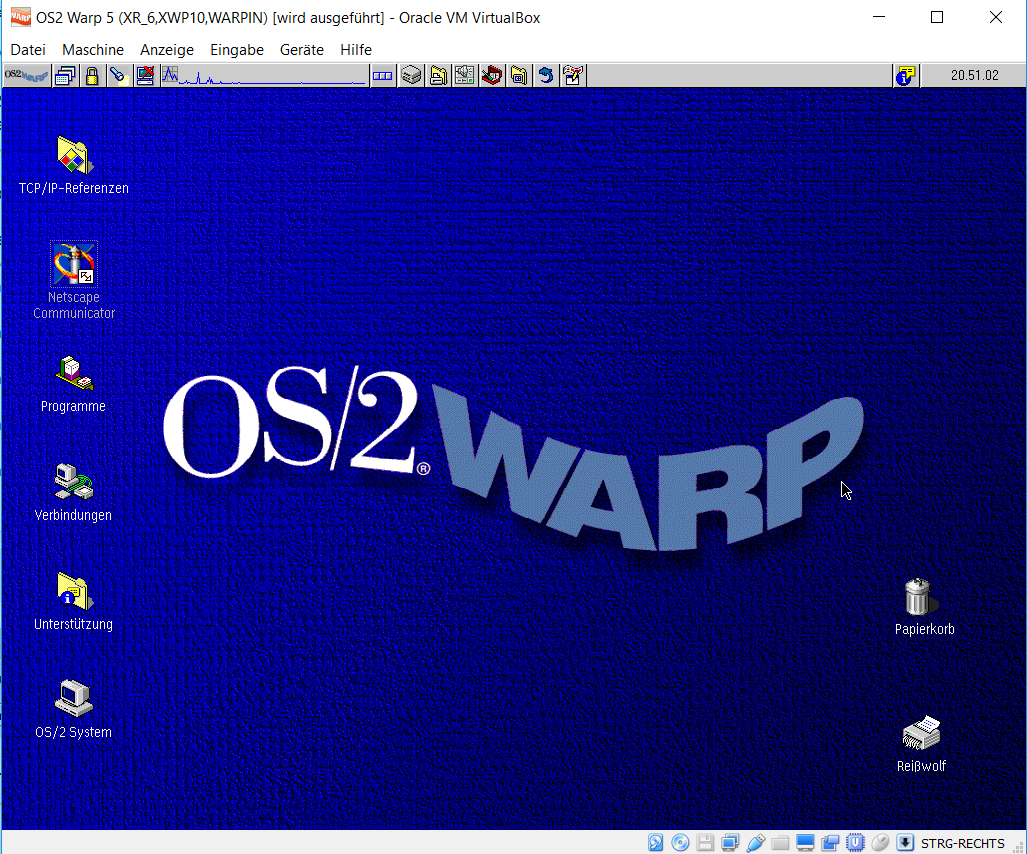Open the Geräte menu

302,50
